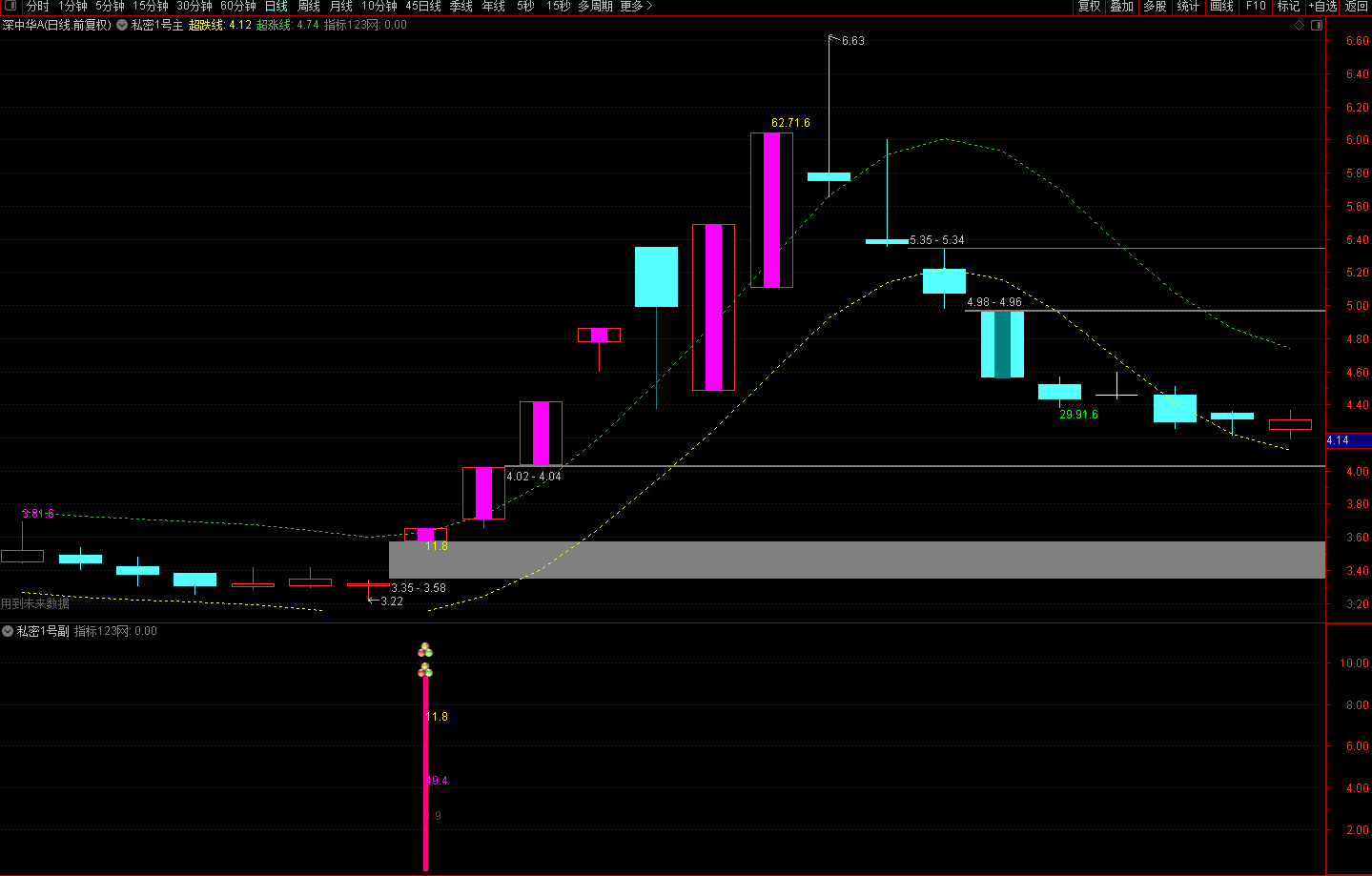Click the 4.02 - 4.04 gap line label

point(533,477)
